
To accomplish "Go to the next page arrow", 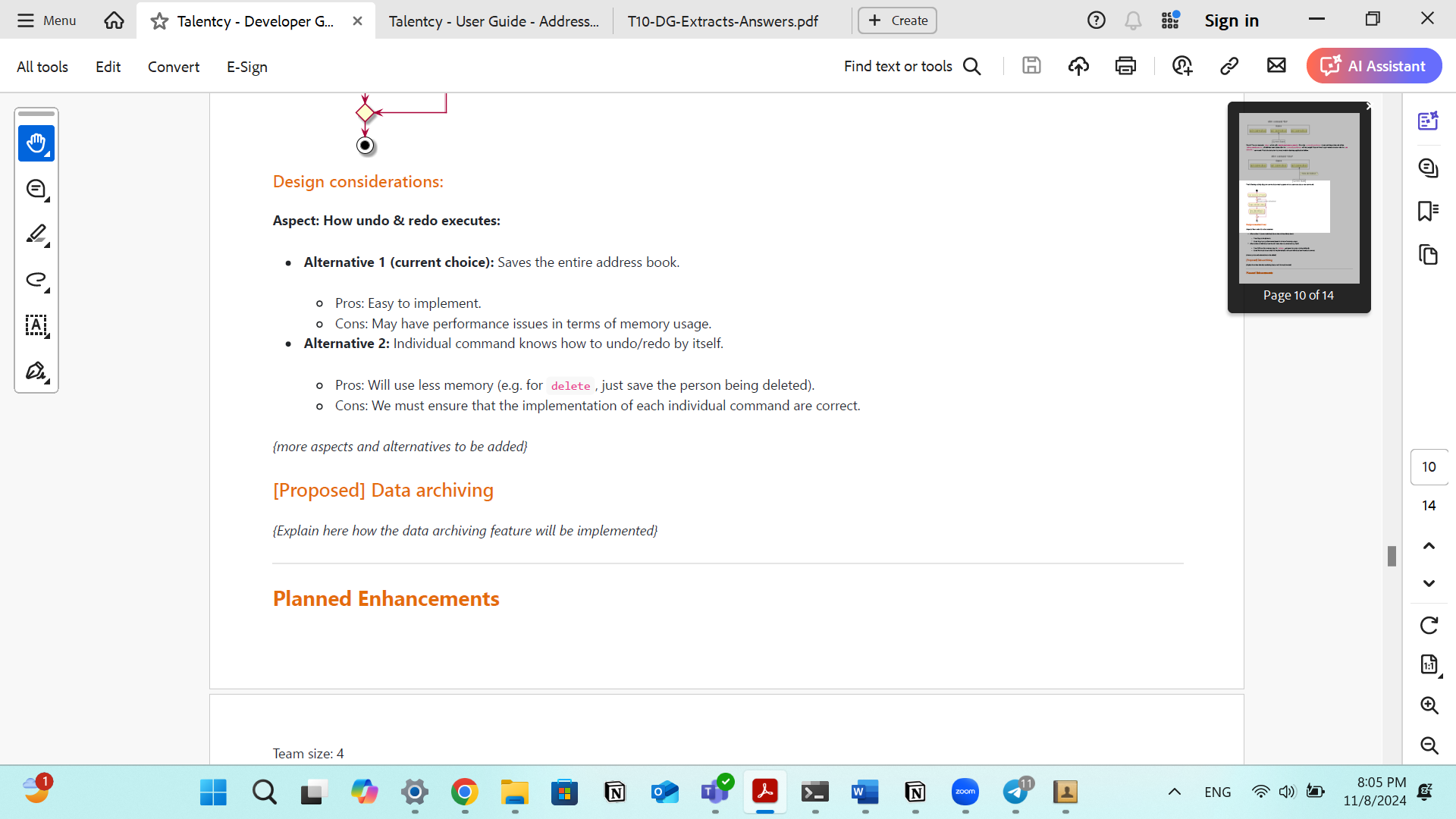I will coord(1429,583).
